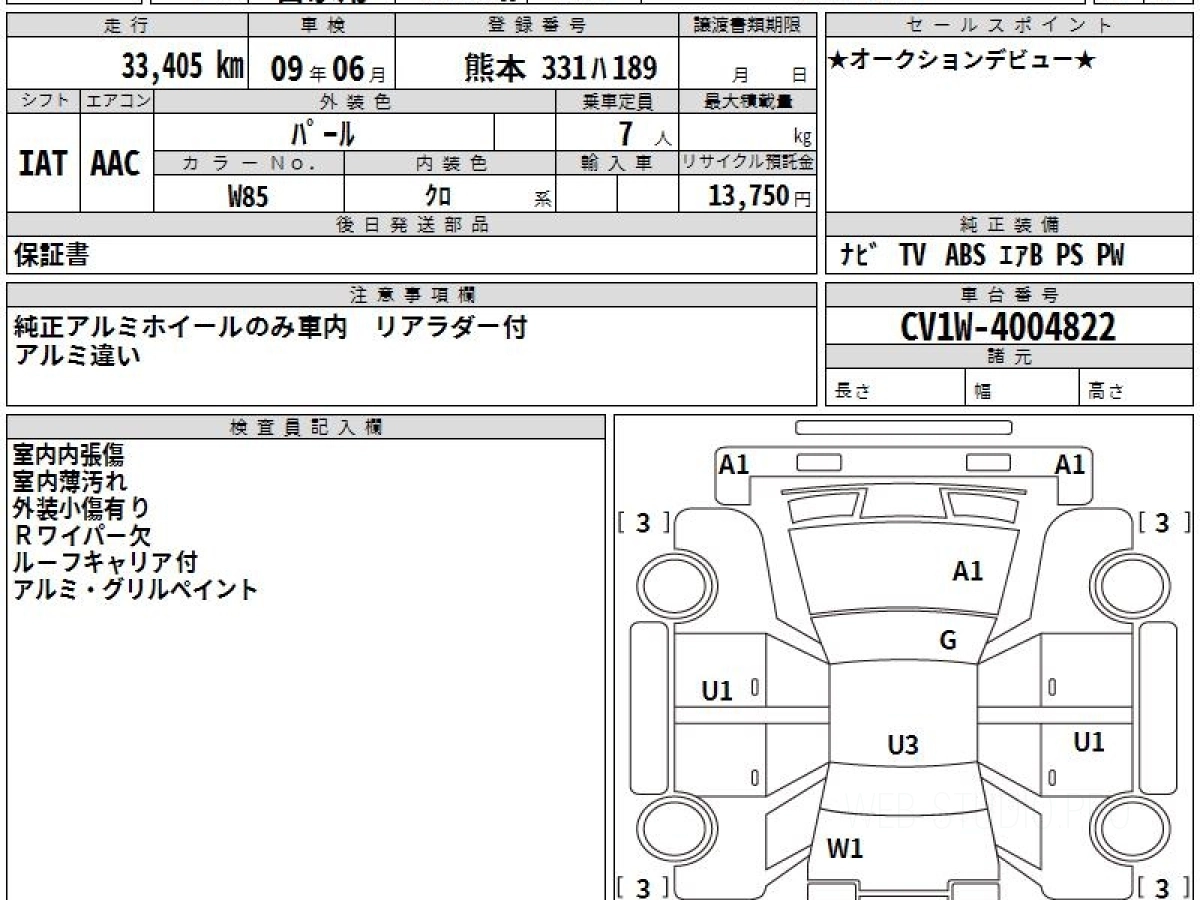Select the IAT shift value
The width and height of the screenshot is (1200, 900).
click(x=43, y=163)
